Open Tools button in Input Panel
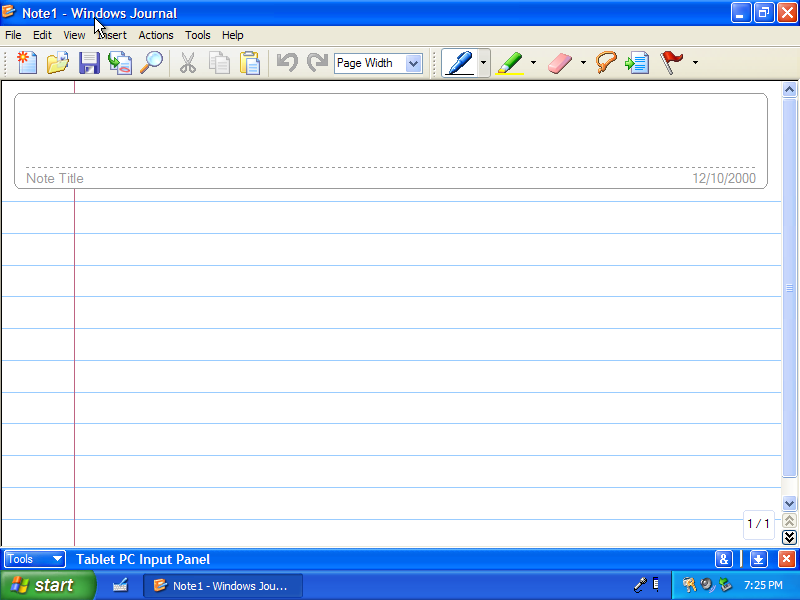This screenshot has height=600, width=800. click(35, 559)
